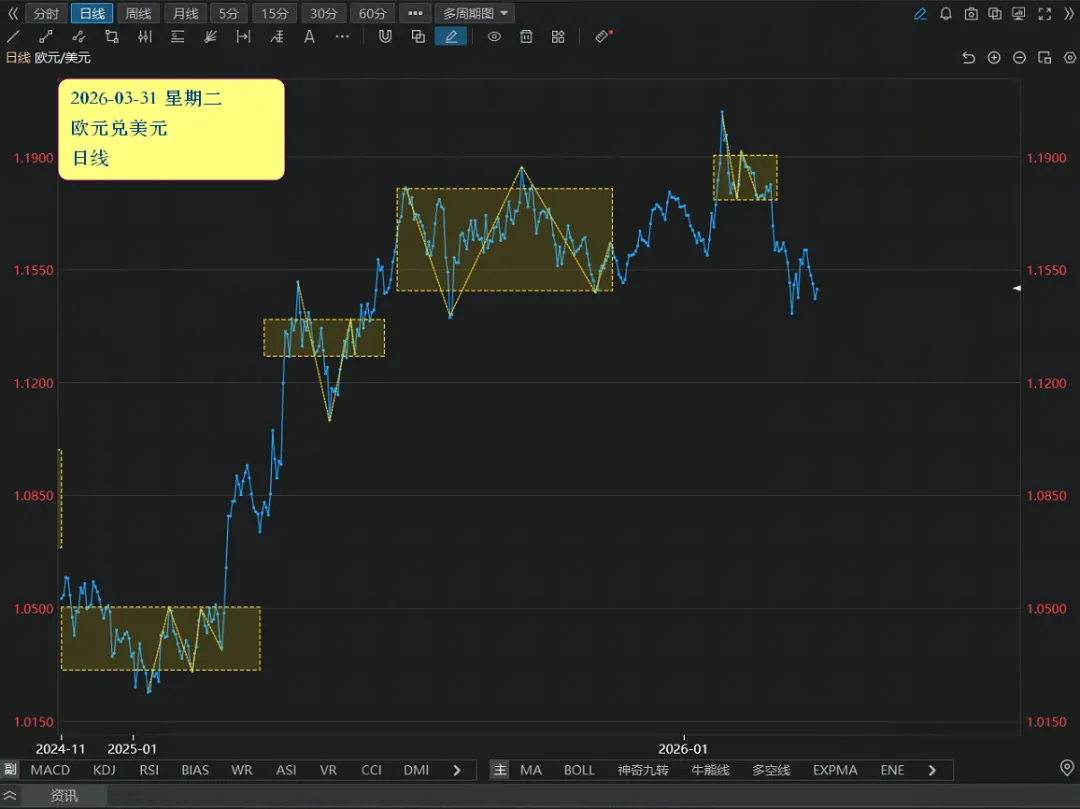This screenshot has width=1080, height=809.
Task: Select the line segment drawing tool
Action: (45, 37)
